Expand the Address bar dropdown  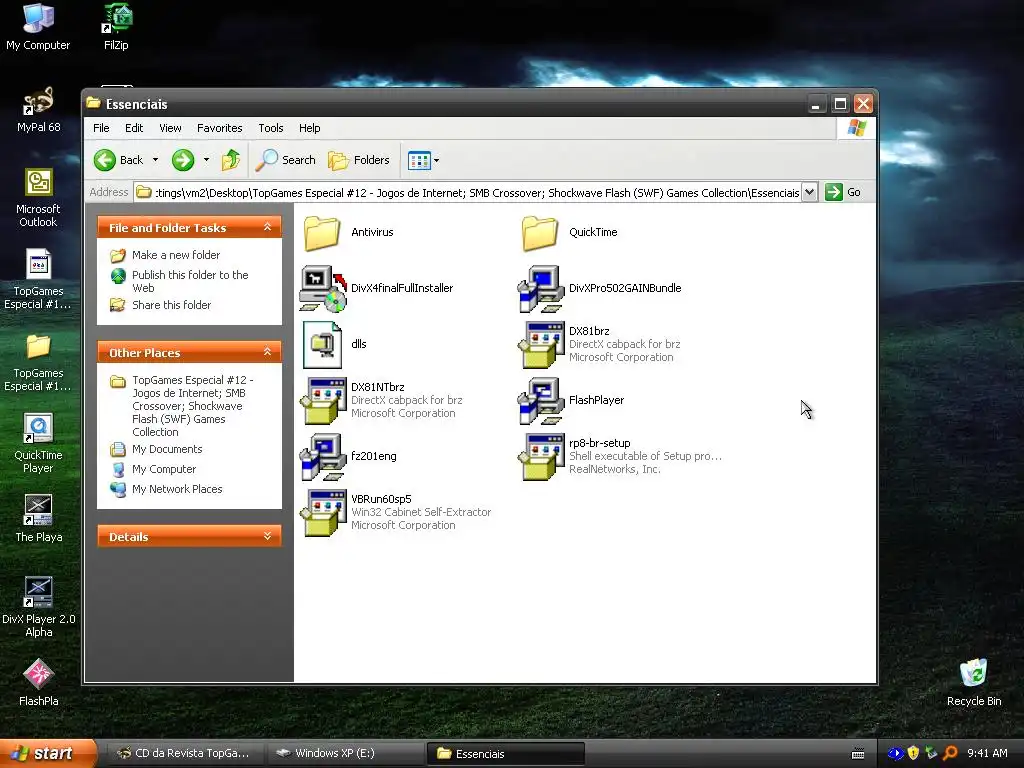pyautogui.click(x=809, y=192)
